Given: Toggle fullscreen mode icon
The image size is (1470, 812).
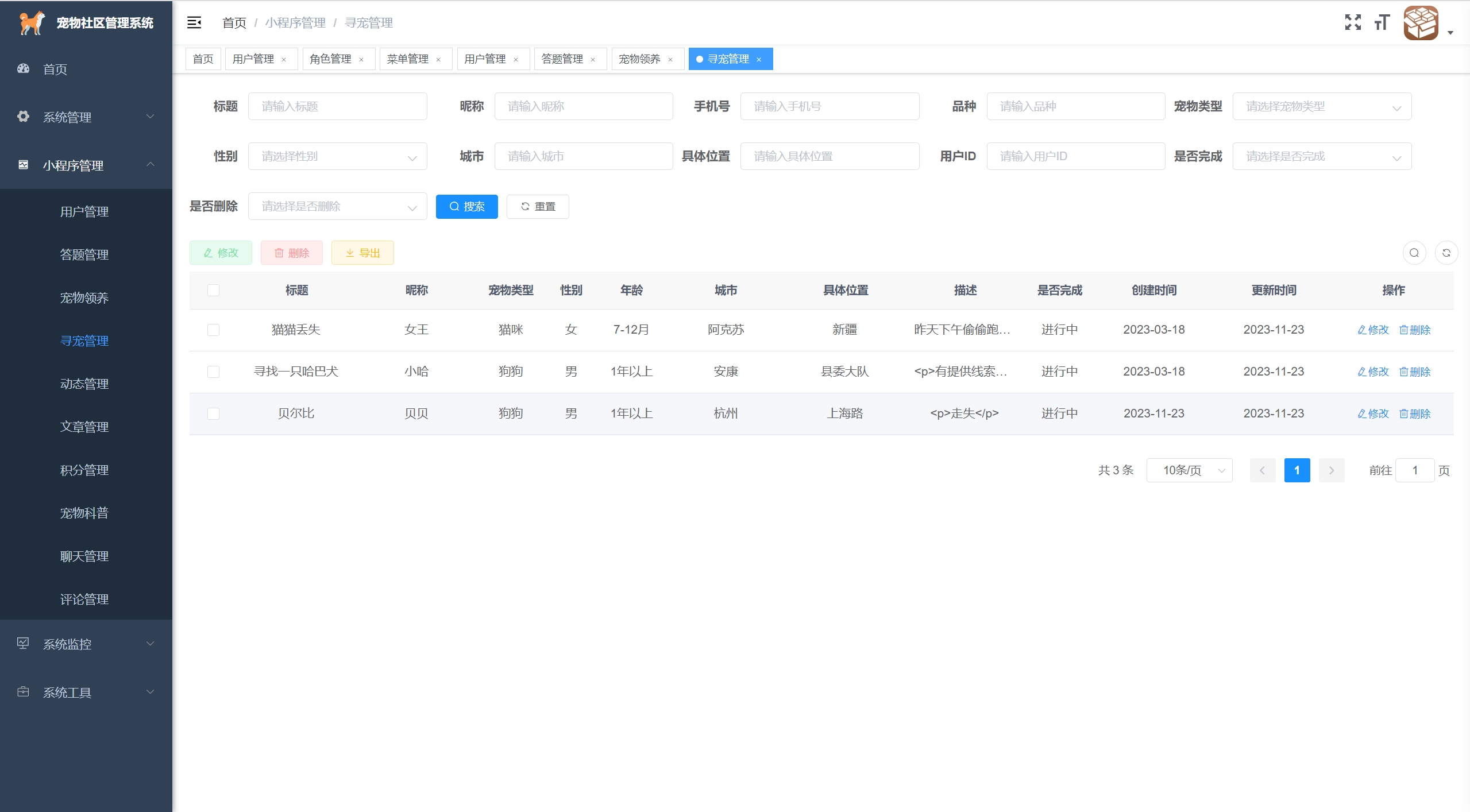Looking at the screenshot, I should tap(1353, 22).
